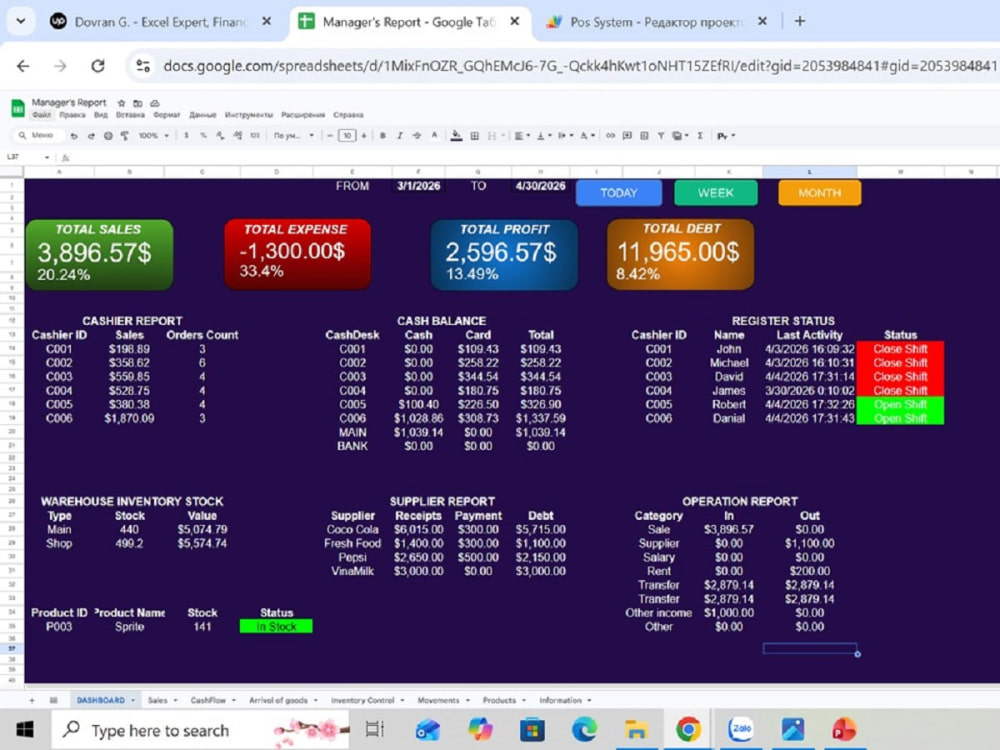Screen dimensions: 1000x750
Task: Open the font family dropdown
Action: pyautogui.click(x=294, y=136)
